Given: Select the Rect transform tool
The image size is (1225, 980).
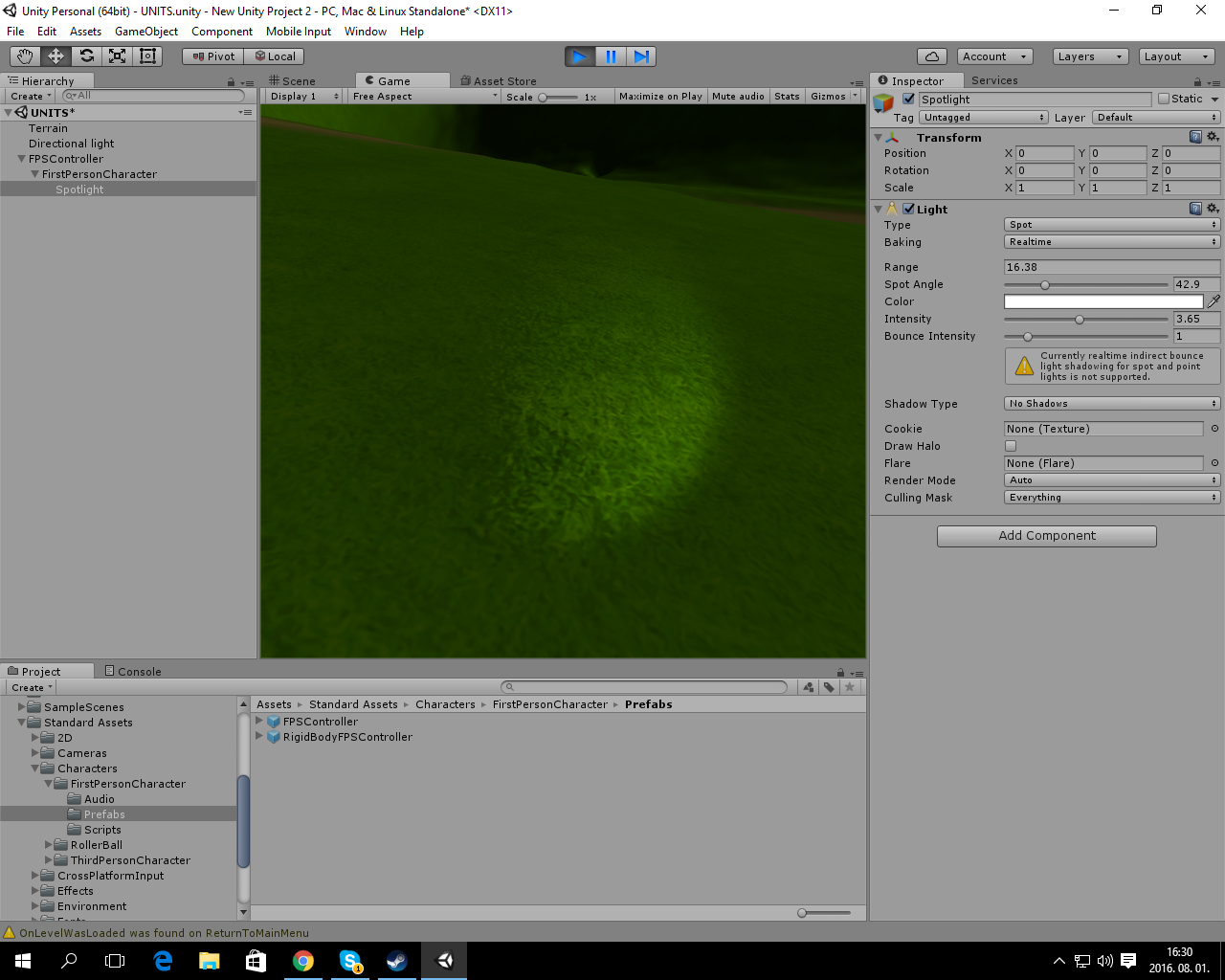Looking at the screenshot, I should (x=147, y=56).
